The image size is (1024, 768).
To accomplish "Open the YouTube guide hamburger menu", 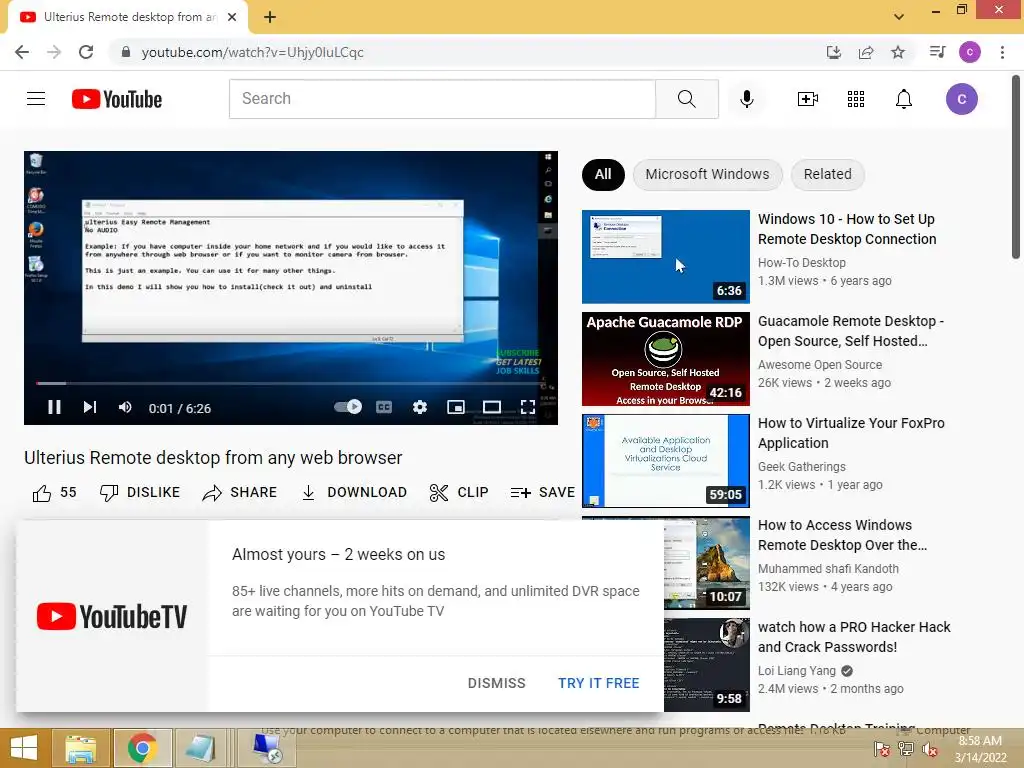I will (x=36, y=99).
